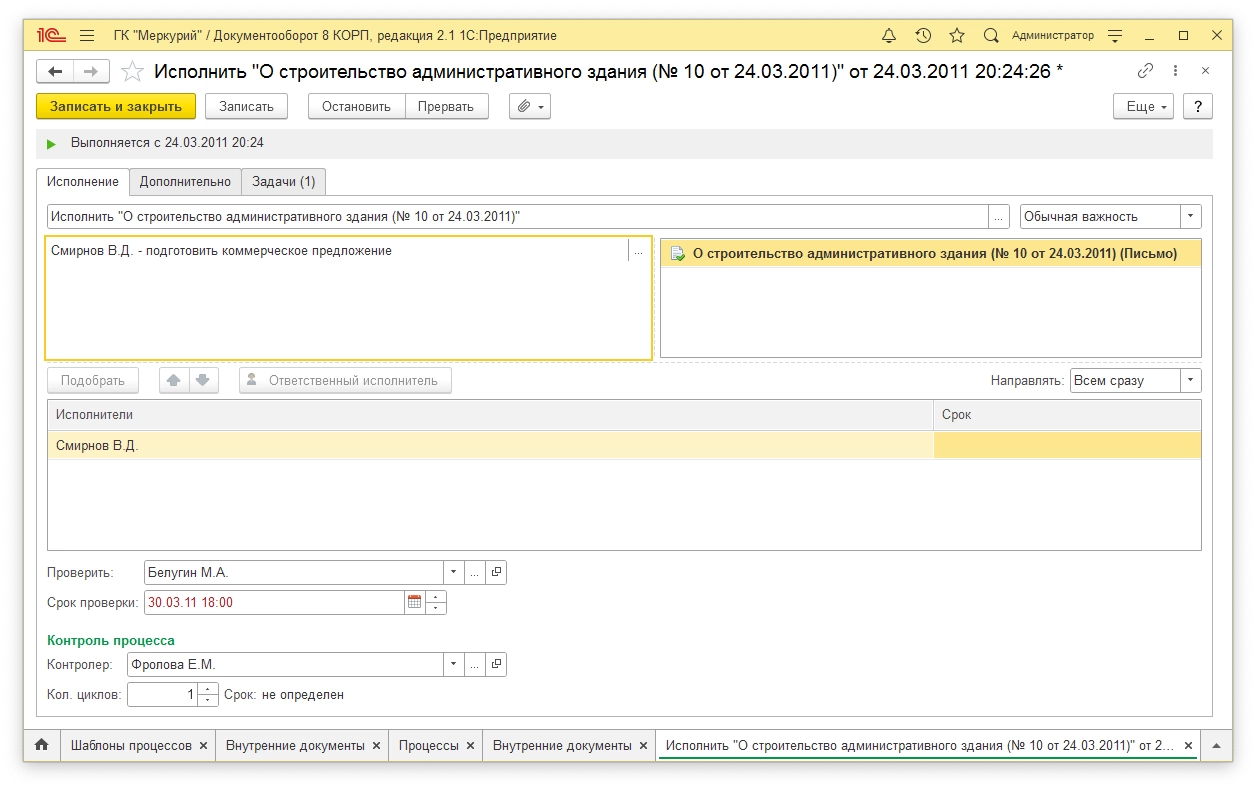Switch to the Дополнительно tab
The image size is (1256, 789).
185,181
